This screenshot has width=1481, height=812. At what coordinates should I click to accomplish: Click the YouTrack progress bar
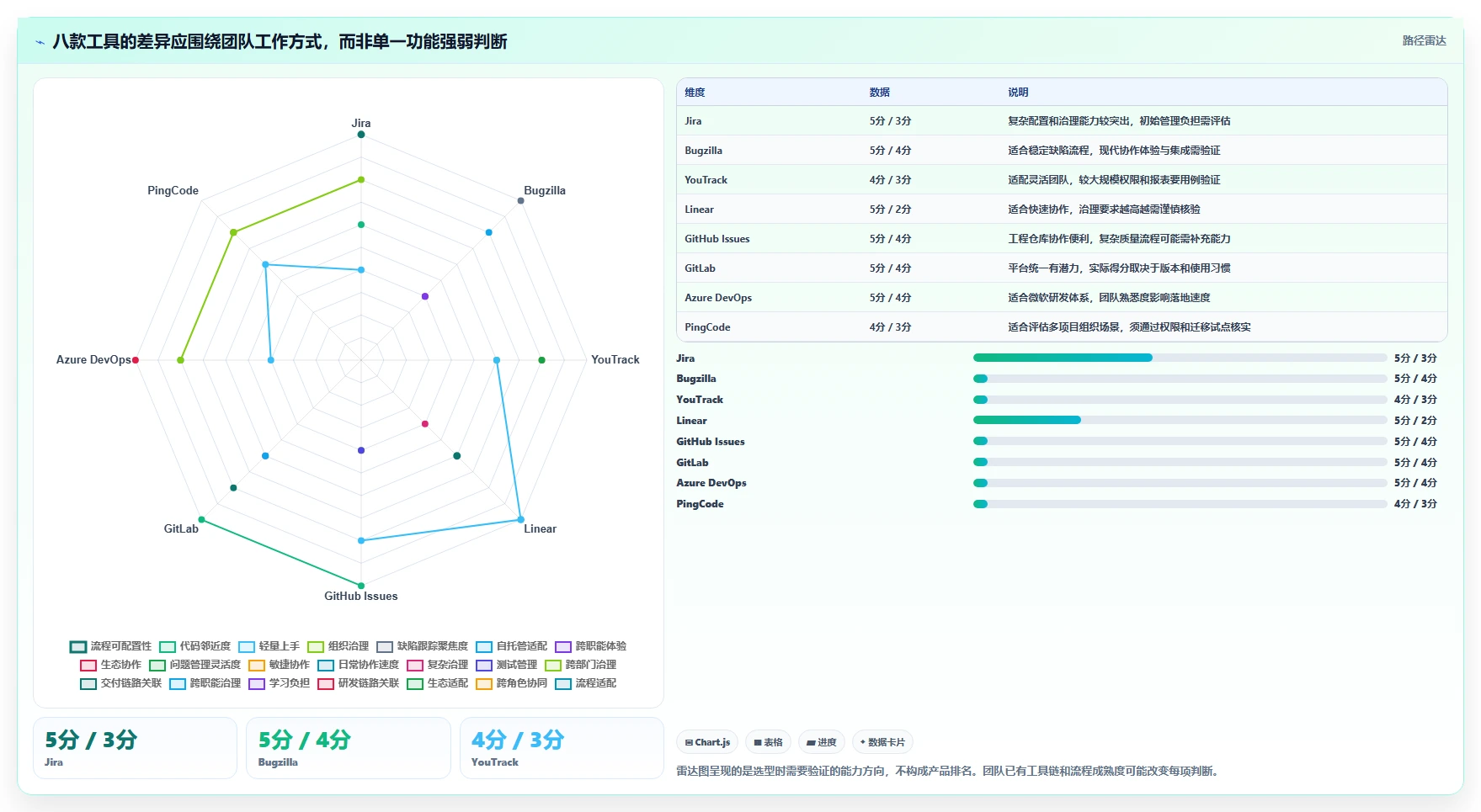point(1180,400)
